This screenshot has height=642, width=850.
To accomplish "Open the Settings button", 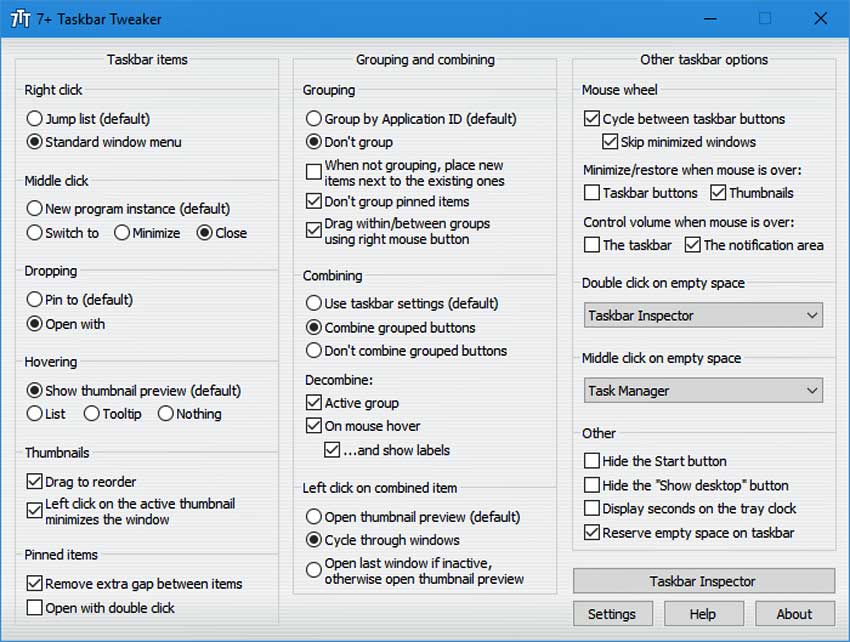I will pos(612,614).
